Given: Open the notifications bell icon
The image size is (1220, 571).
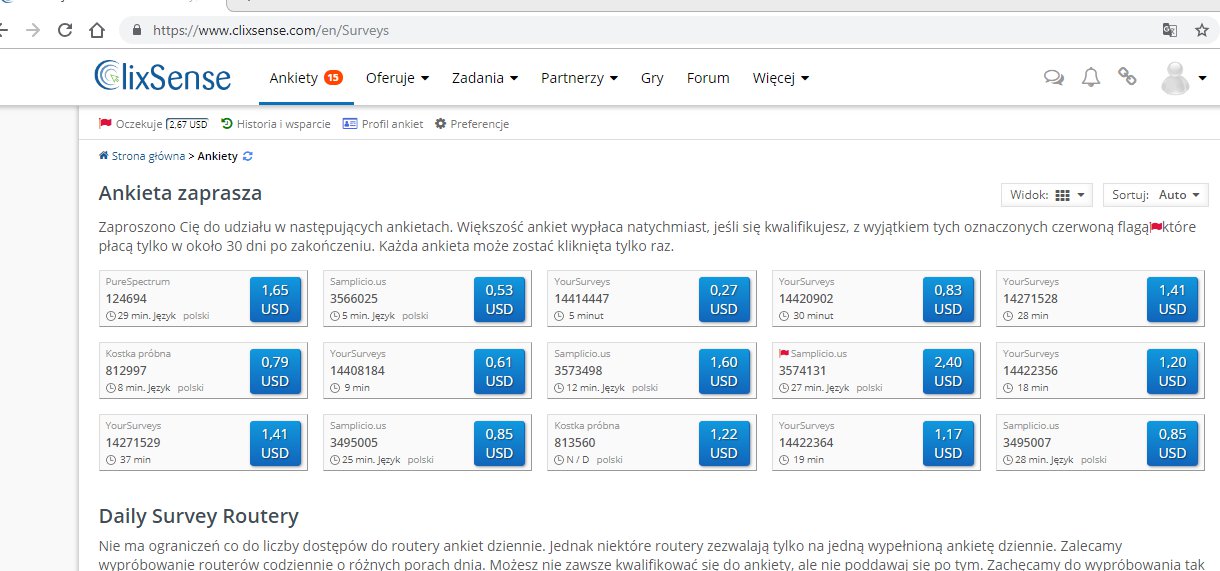Looking at the screenshot, I should [1091, 77].
